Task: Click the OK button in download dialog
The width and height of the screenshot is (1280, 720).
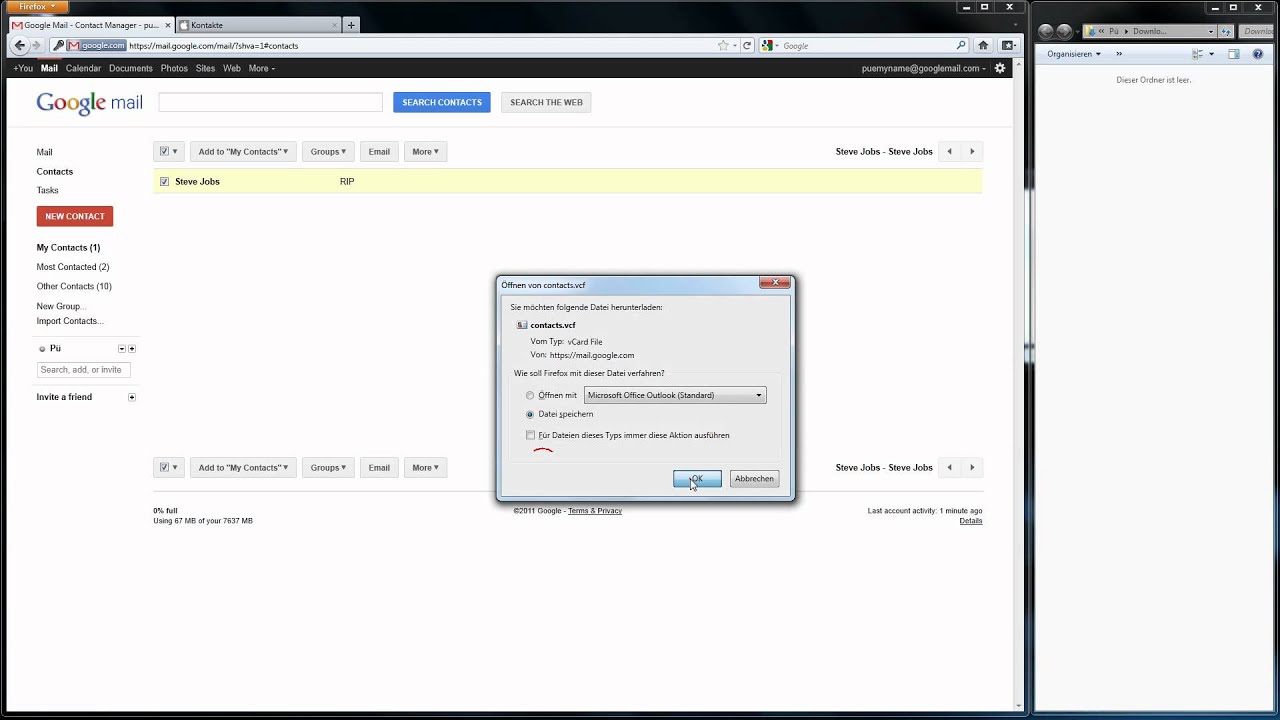Action: click(697, 479)
